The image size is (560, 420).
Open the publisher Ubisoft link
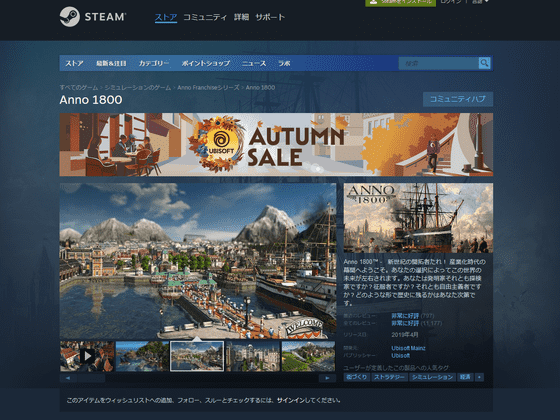click(400, 356)
